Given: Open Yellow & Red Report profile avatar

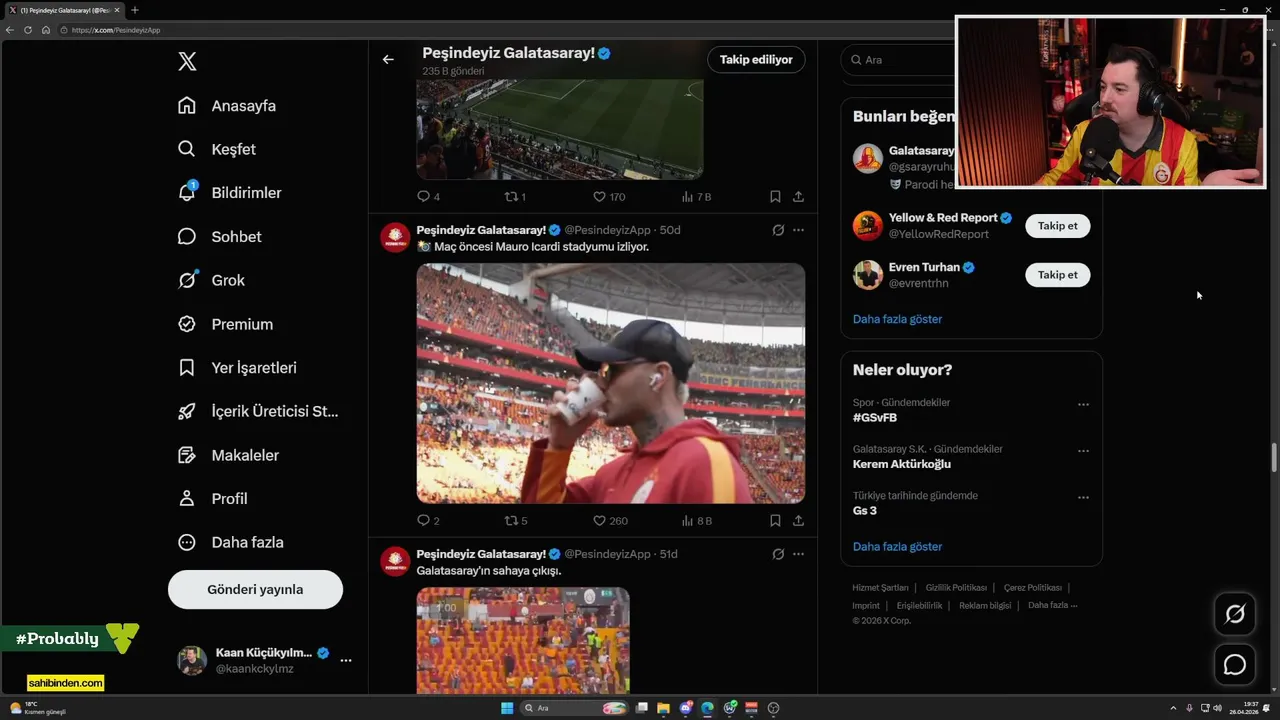Looking at the screenshot, I should (868, 226).
